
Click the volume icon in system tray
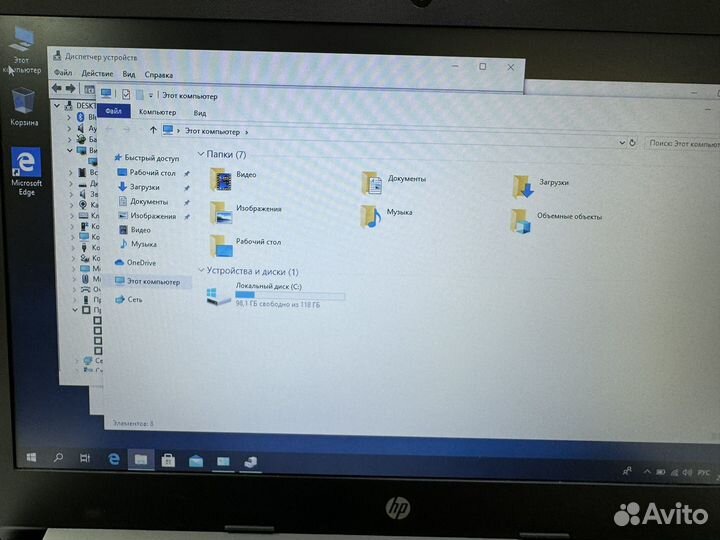pos(687,472)
